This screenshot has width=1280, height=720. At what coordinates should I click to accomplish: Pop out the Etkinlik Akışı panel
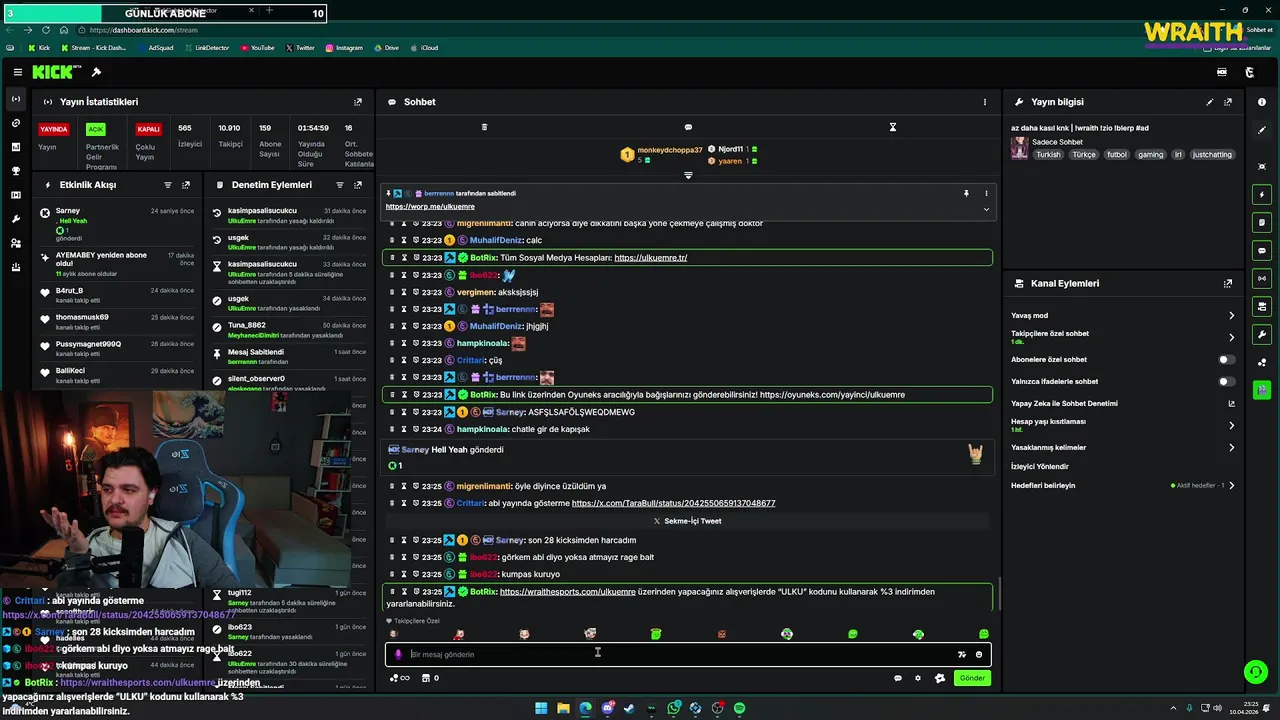click(186, 185)
